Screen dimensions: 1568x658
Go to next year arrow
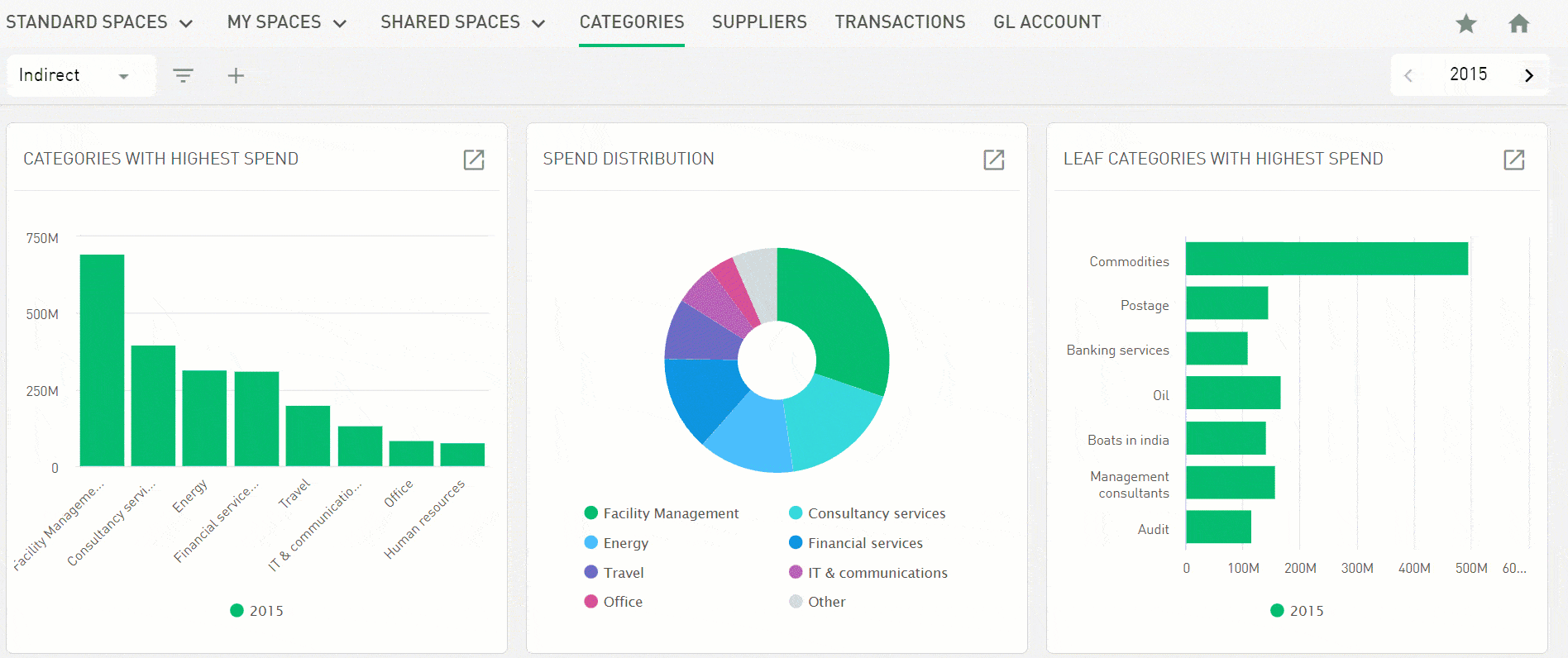tap(1528, 75)
